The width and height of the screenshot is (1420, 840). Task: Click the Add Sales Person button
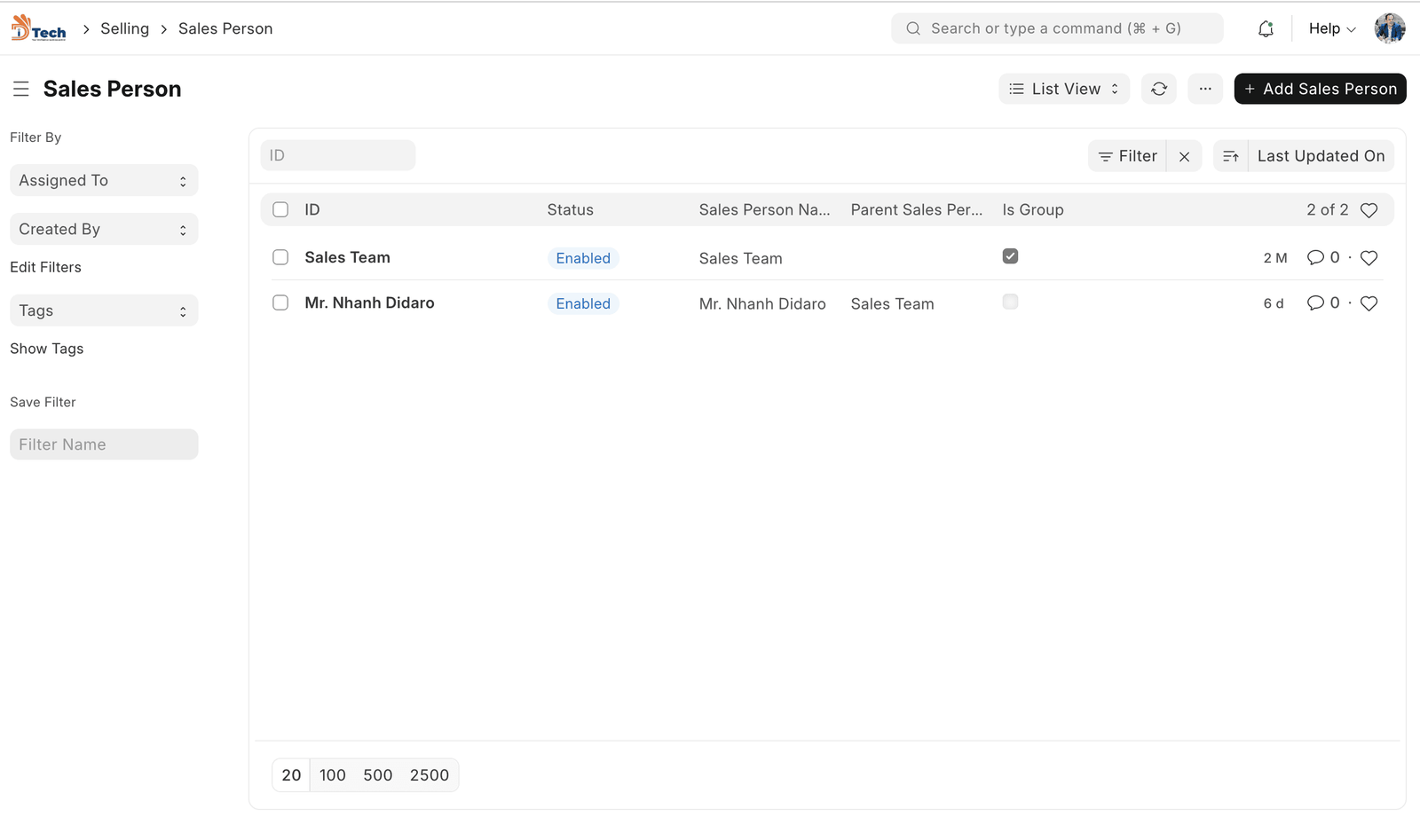point(1320,89)
